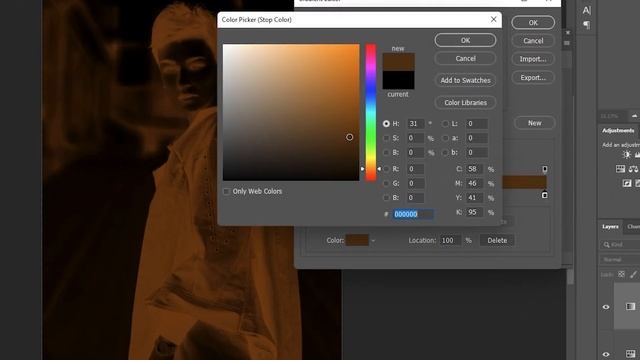Open the Color stop dropdown arrow
Image resolution: width=640 pixels, height=360 pixels.
click(x=373, y=241)
